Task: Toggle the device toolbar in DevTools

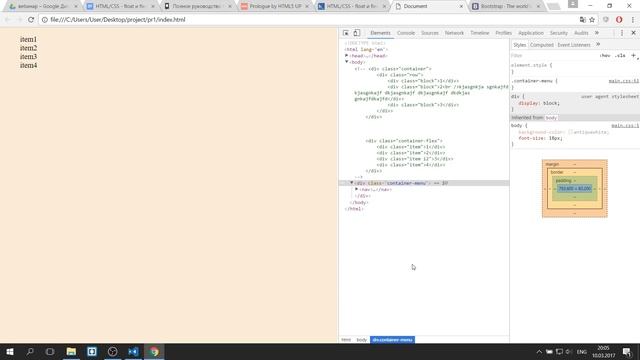Action: pos(356,33)
